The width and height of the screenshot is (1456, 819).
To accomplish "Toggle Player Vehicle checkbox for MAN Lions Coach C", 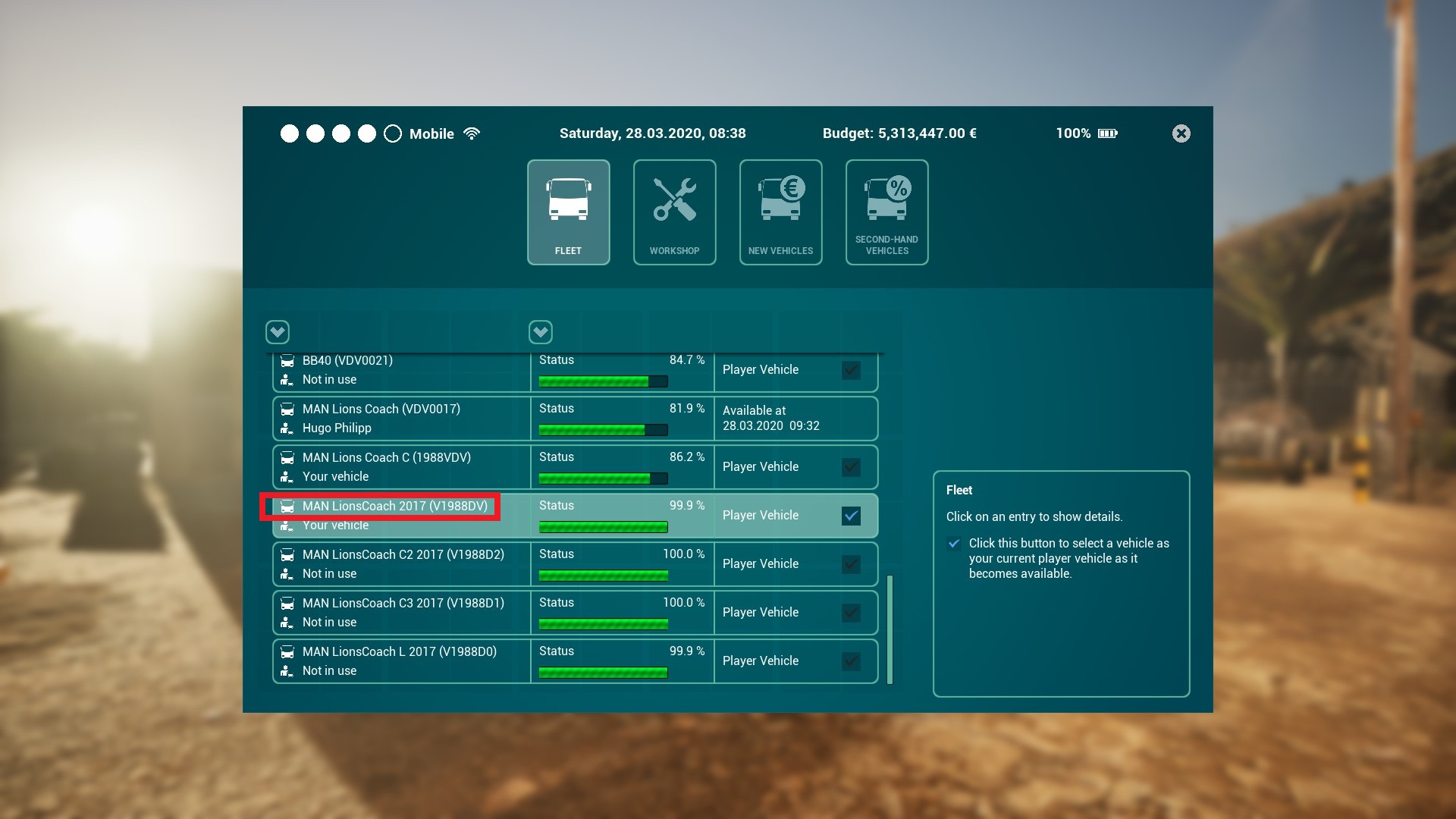I will pyautogui.click(x=851, y=467).
